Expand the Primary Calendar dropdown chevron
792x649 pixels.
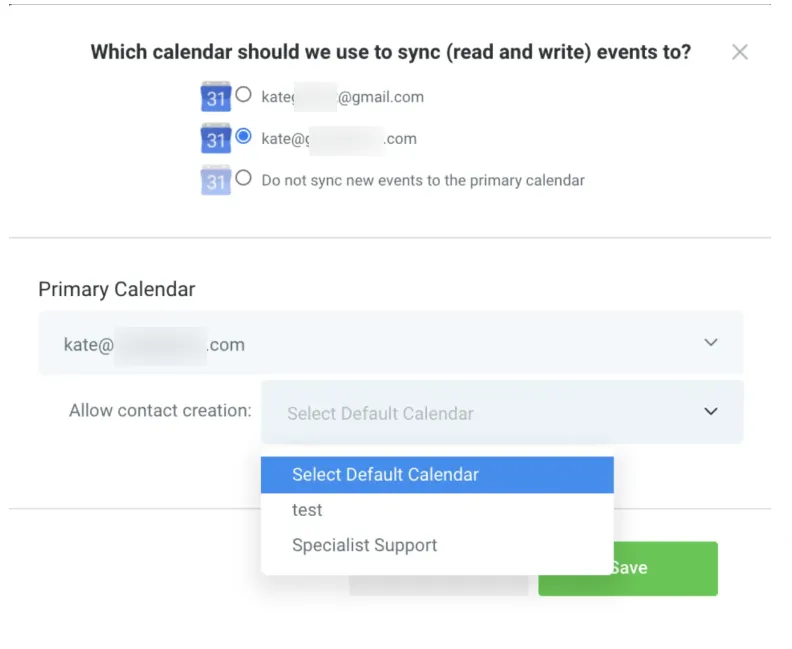tap(711, 343)
